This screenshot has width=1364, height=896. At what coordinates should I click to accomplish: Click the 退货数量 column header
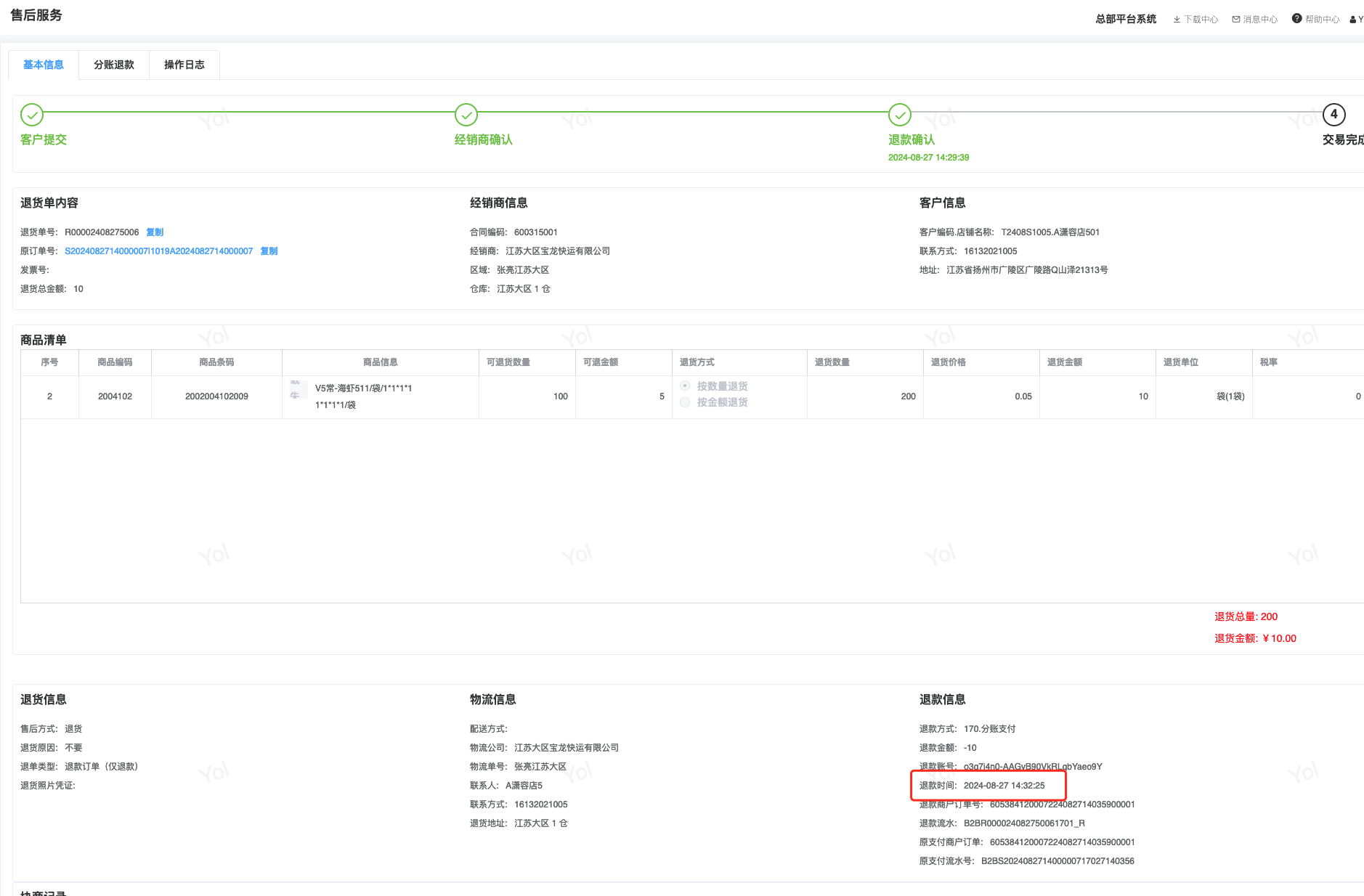pos(832,362)
